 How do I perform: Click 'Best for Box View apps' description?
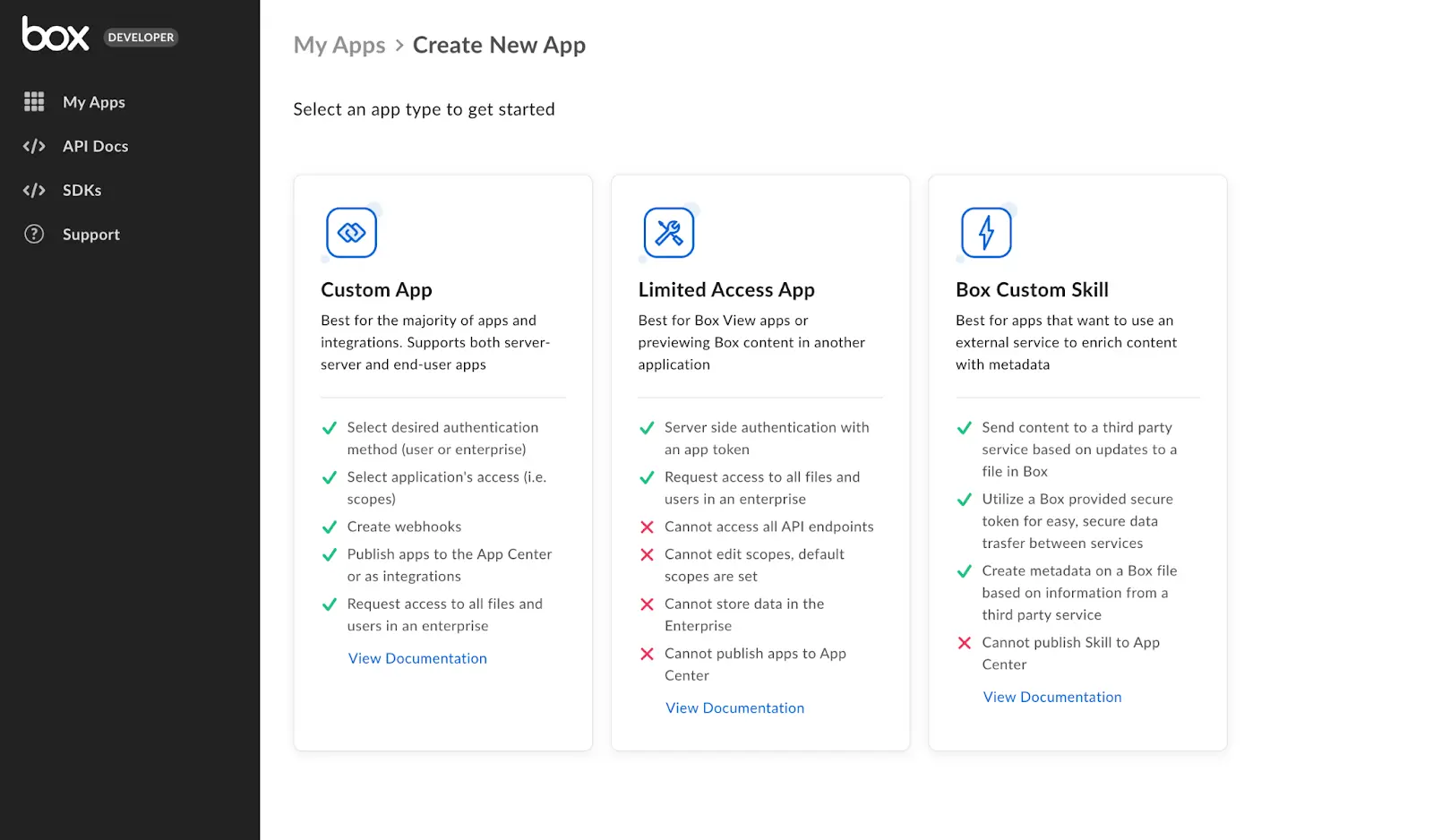pyautogui.click(x=751, y=342)
